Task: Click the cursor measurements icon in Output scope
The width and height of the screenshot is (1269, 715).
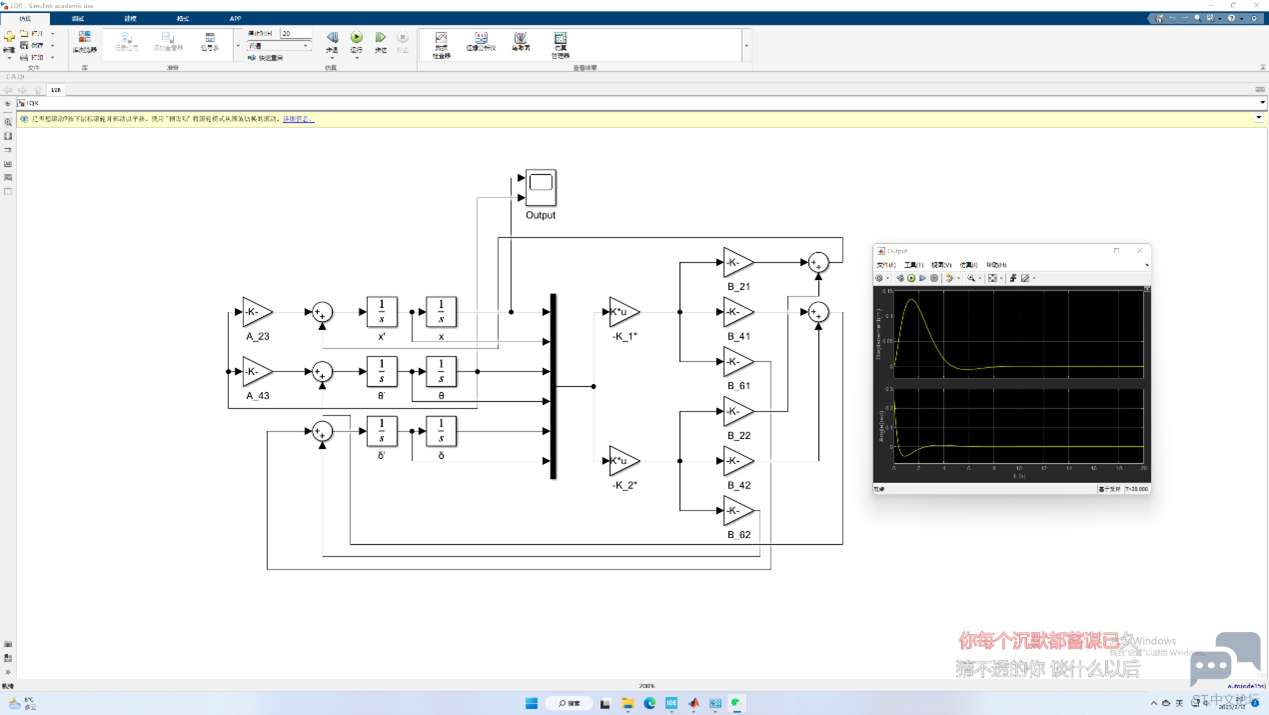Action: tap(1025, 278)
